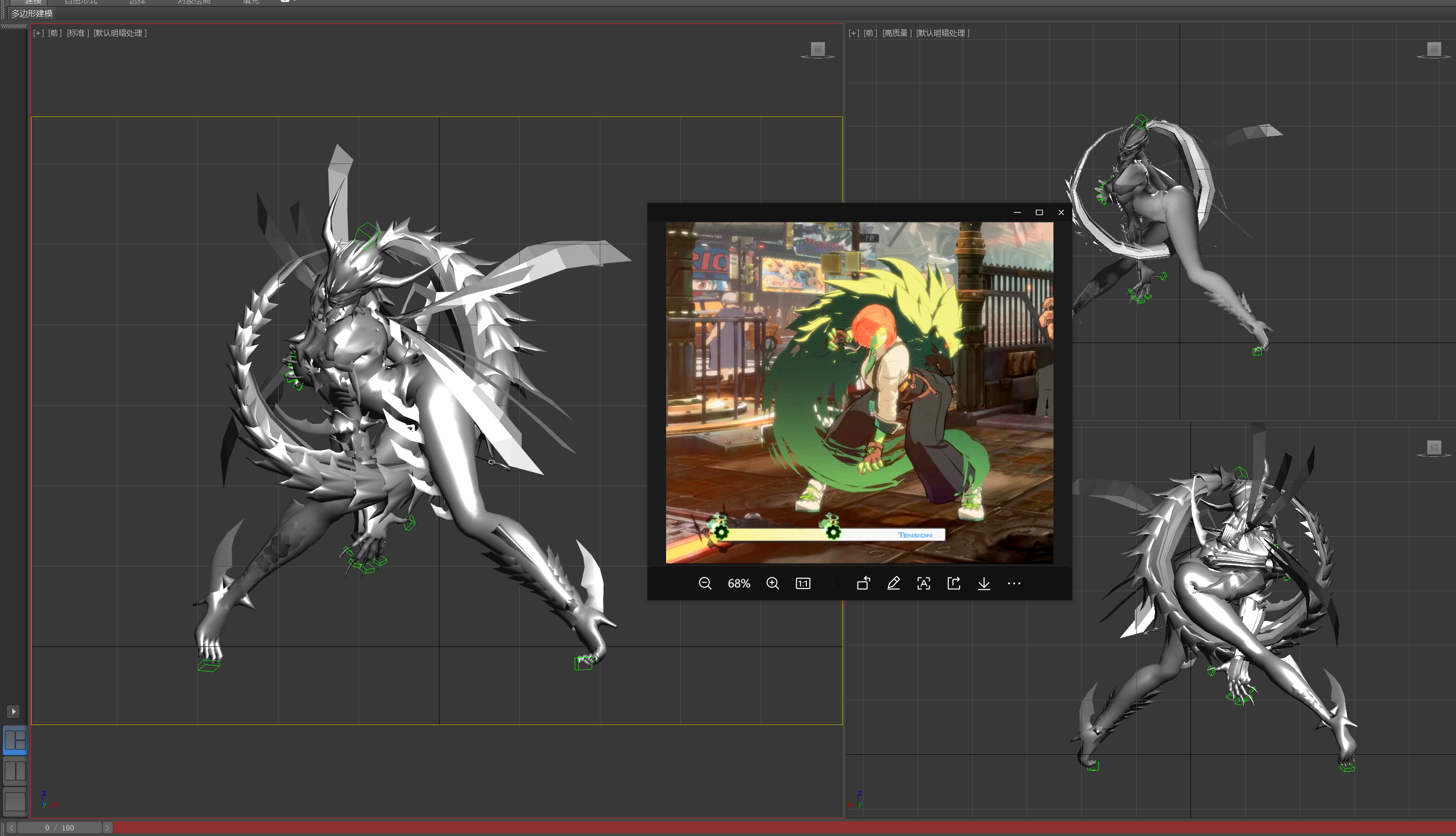Open the [前] view menu in the top-right viewport
1456x836 pixels.
tap(870, 33)
